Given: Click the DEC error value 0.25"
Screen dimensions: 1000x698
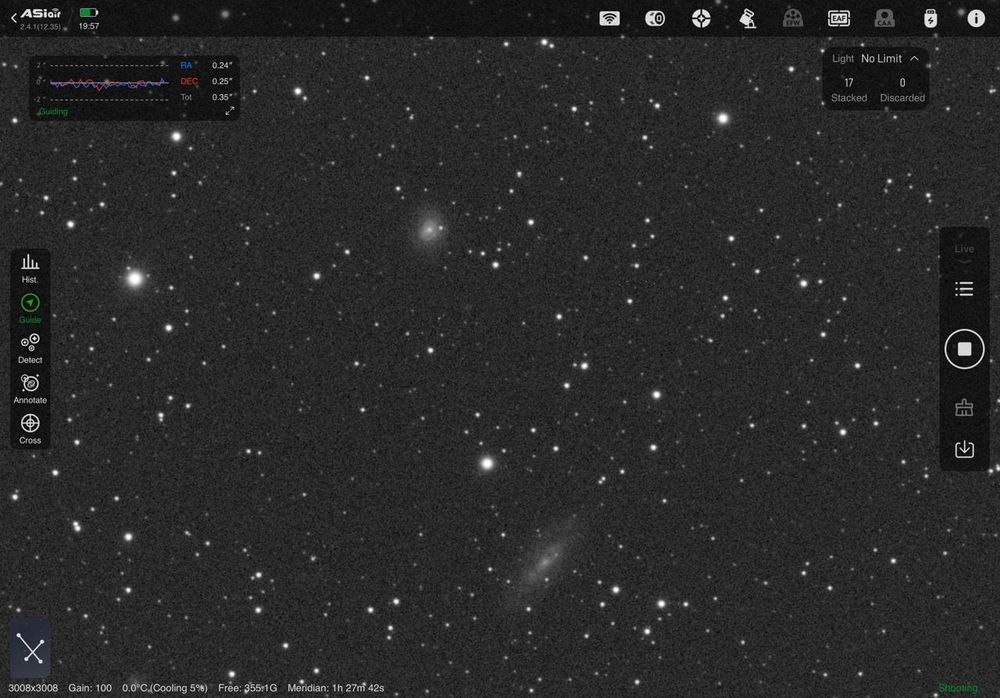Looking at the screenshot, I should click(x=222, y=81).
